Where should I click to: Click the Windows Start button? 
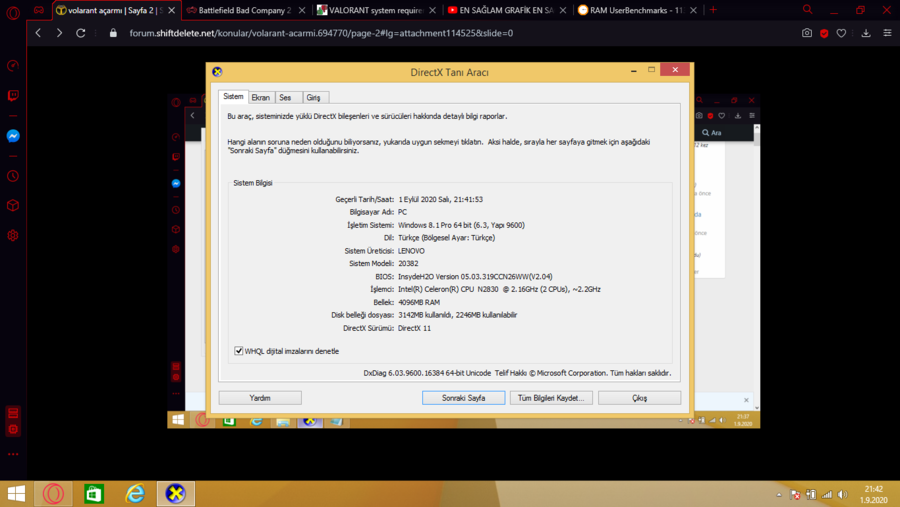16,494
